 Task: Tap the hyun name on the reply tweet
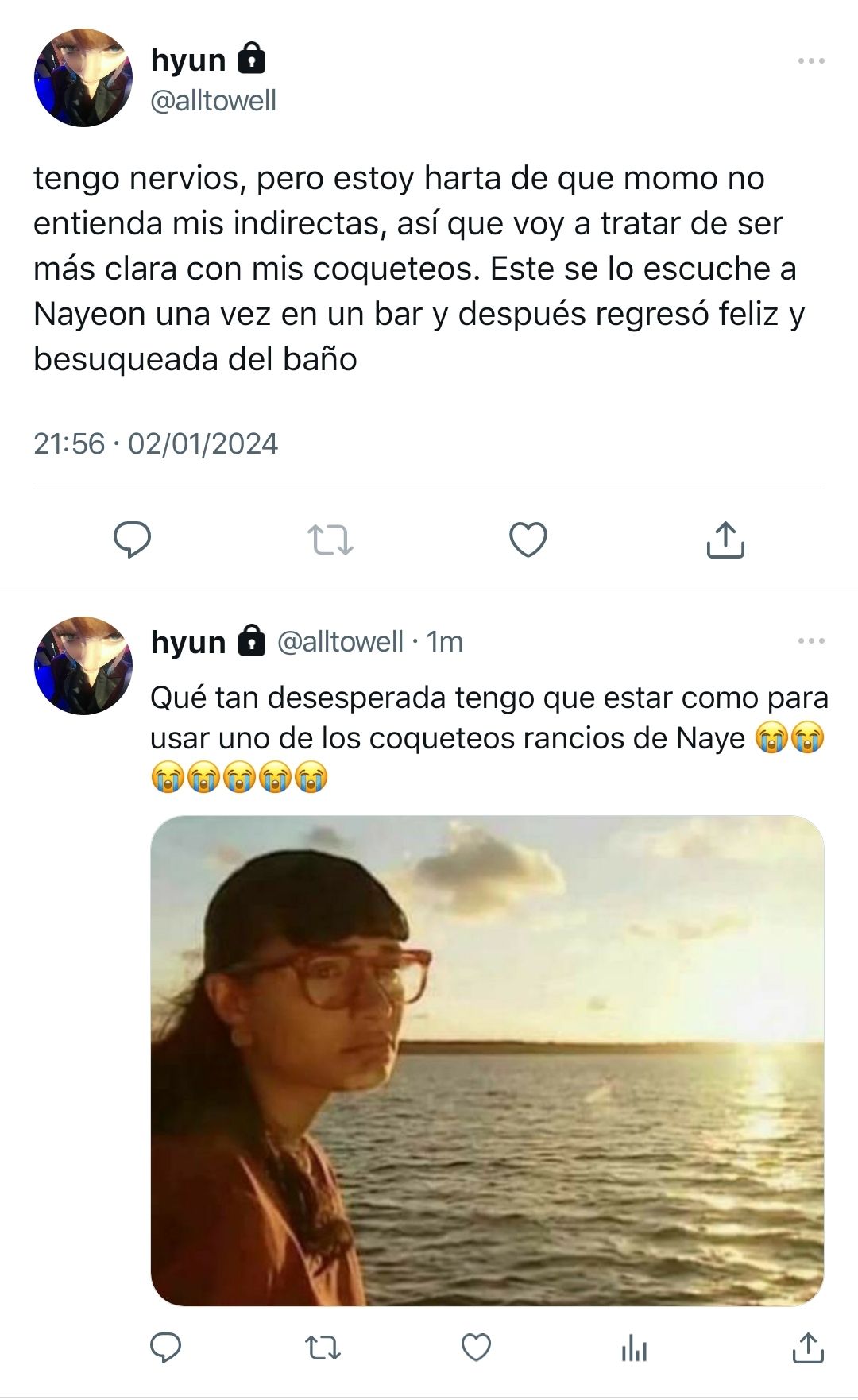(188, 642)
